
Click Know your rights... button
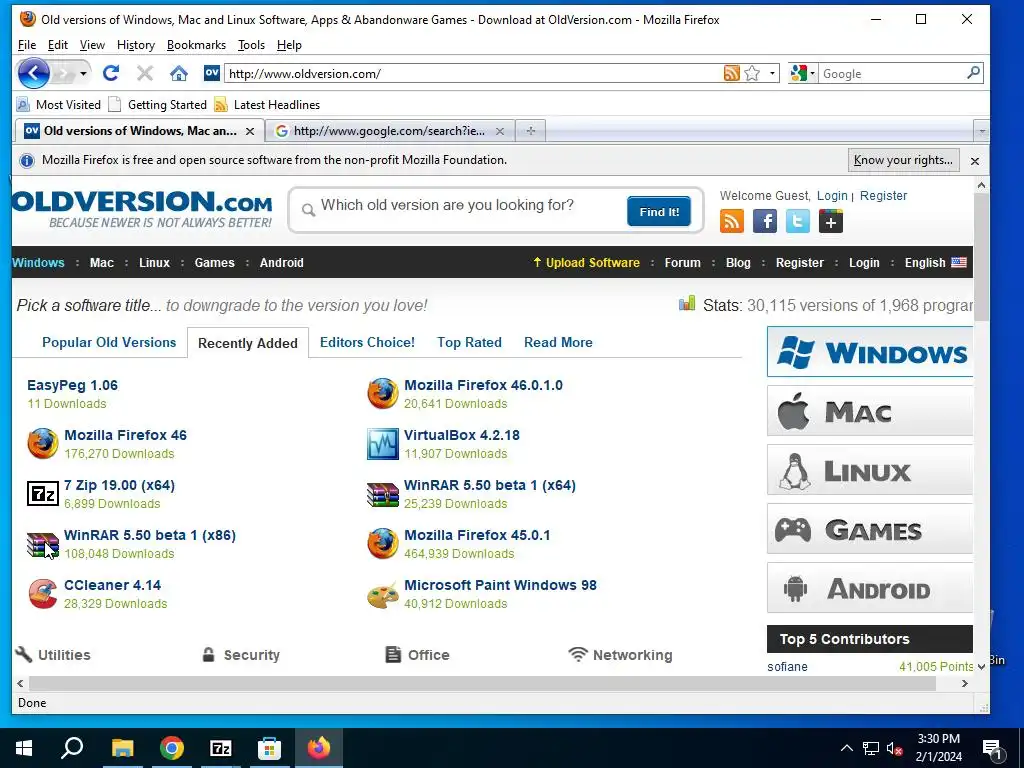pos(903,160)
